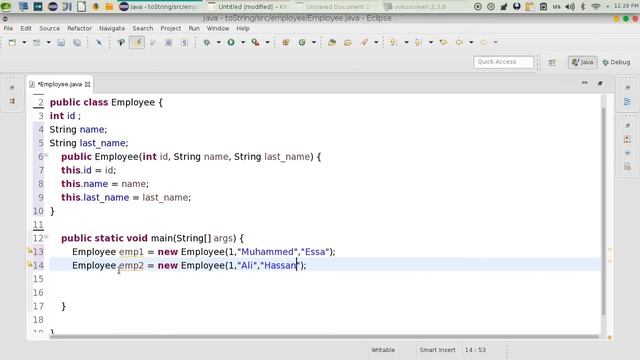This screenshot has width=640, height=360.
Task: Toggle Mark Occurrences highlighter button
Action: tap(137, 42)
